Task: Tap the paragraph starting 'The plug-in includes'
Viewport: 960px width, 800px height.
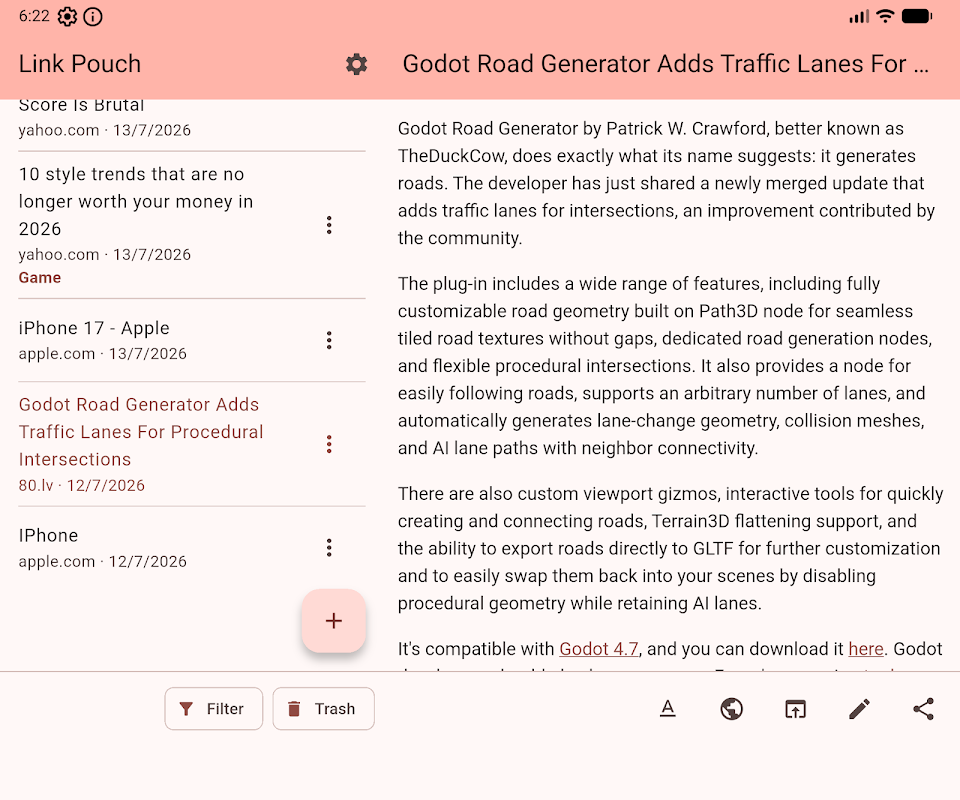Action: [x=666, y=366]
